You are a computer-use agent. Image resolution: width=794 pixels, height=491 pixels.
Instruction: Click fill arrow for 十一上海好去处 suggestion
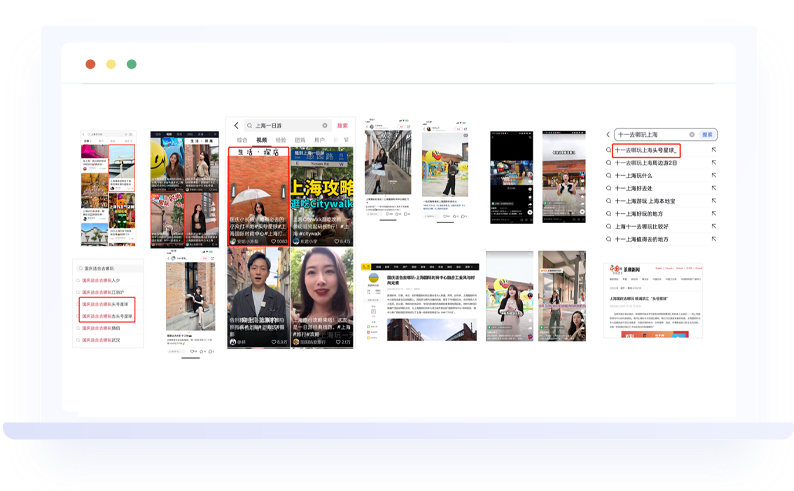(x=714, y=188)
